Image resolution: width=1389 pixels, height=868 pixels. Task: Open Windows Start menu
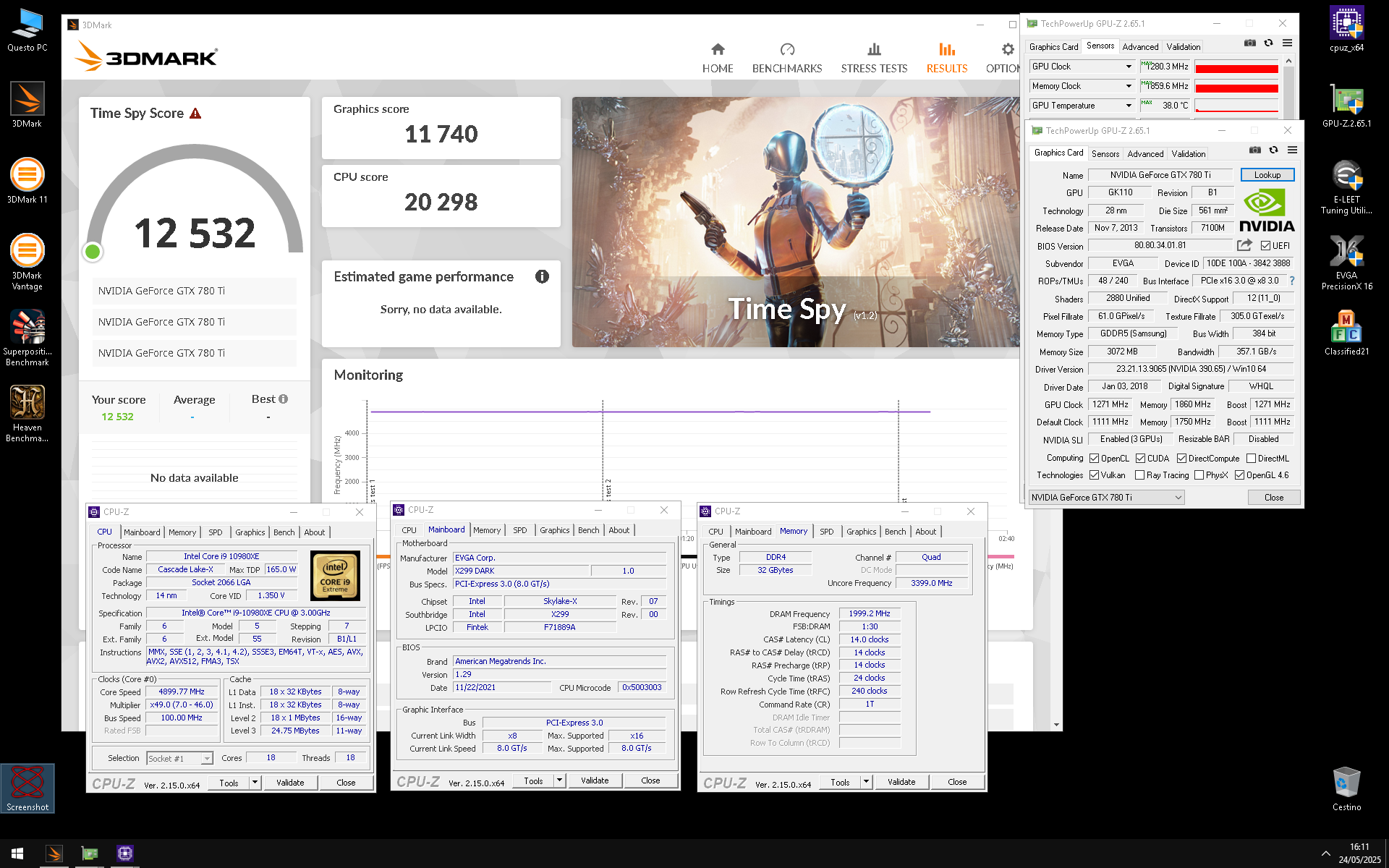(x=17, y=854)
